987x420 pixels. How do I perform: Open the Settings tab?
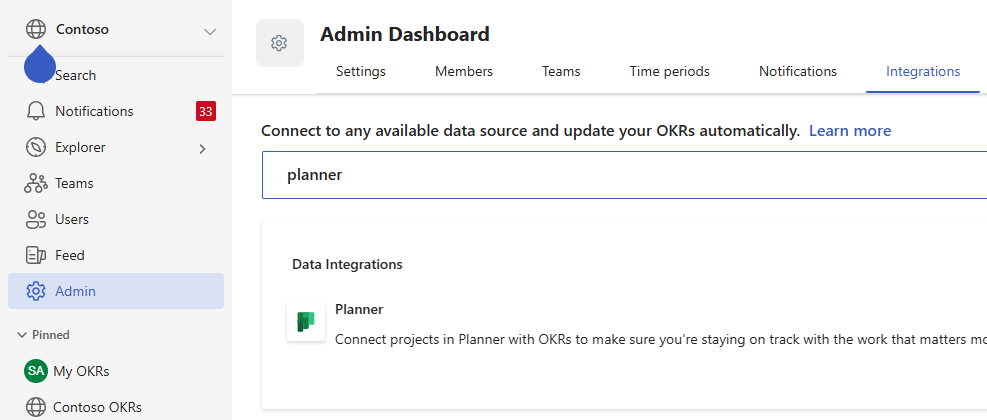pos(361,71)
